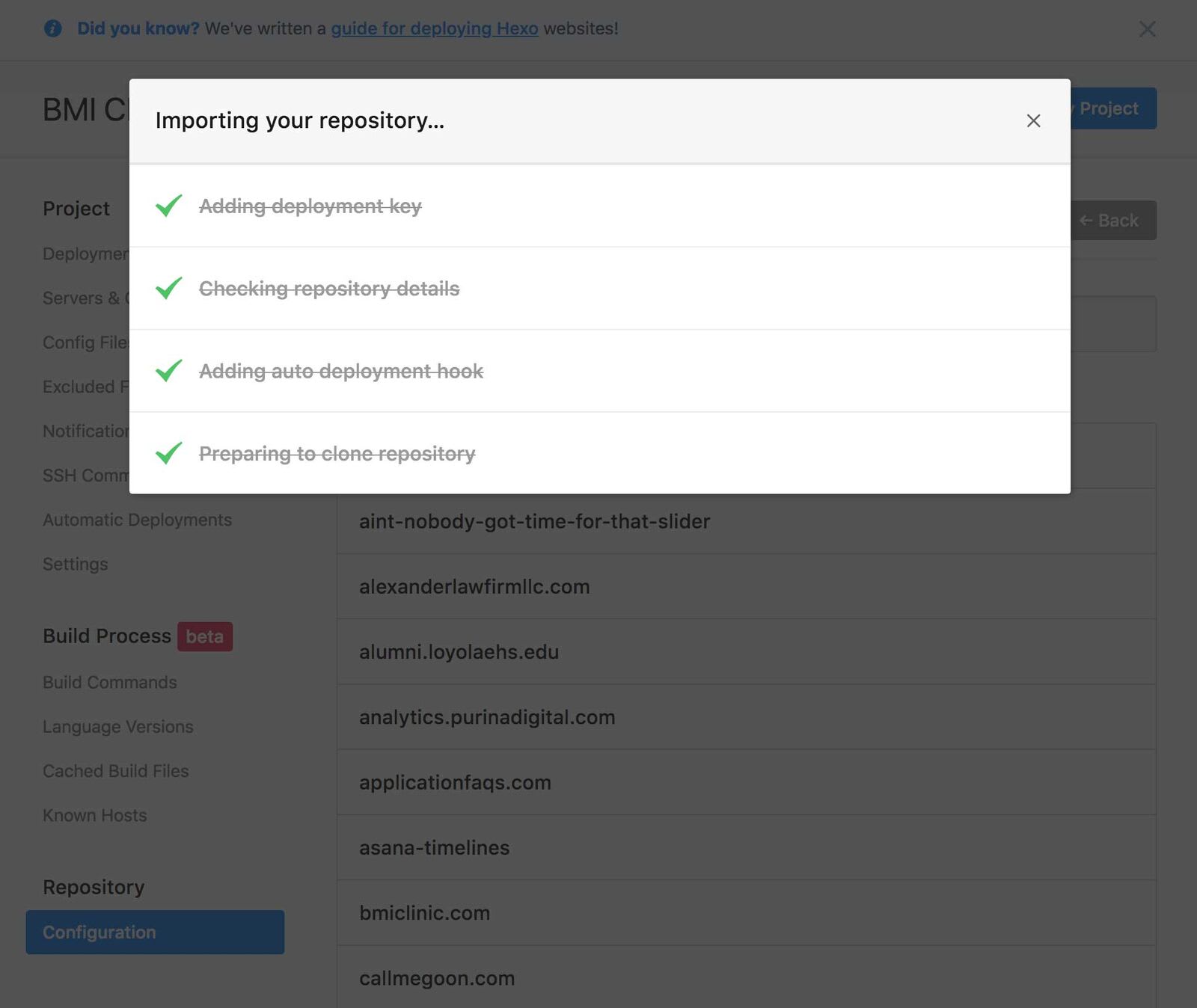This screenshot has width=1197, height=1008.
Task: Select asana-timelines repository
Action: coord(747,847)
